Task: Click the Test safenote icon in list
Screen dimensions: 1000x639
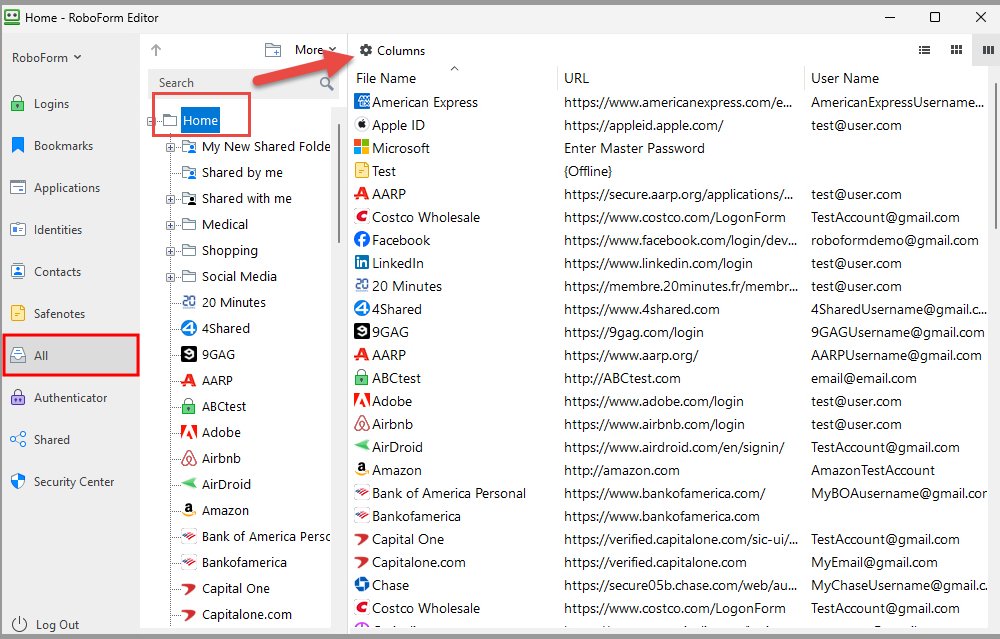Action: click(362, 170)
